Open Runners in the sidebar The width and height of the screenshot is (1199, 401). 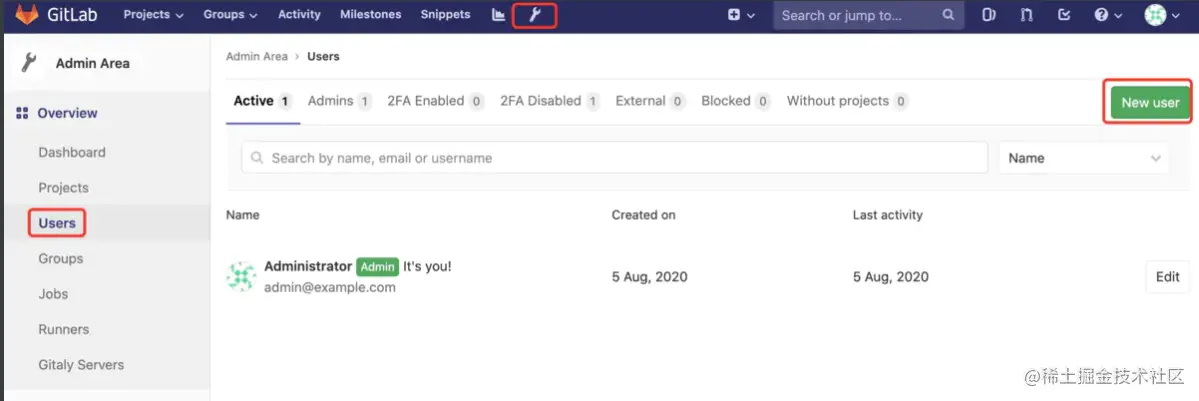click(63, 330)
